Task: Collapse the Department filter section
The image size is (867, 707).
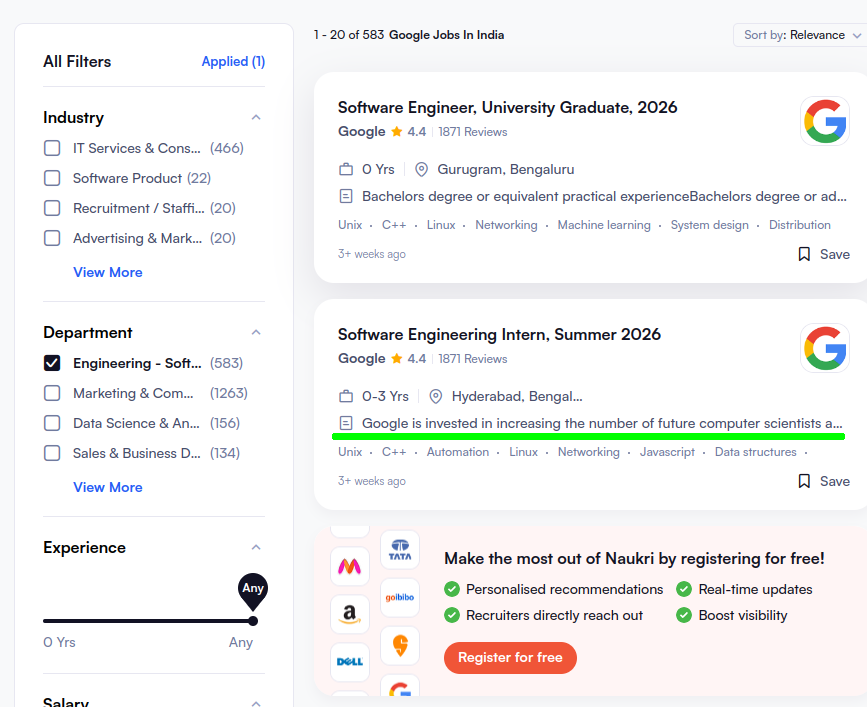Action: coord(256,332)
